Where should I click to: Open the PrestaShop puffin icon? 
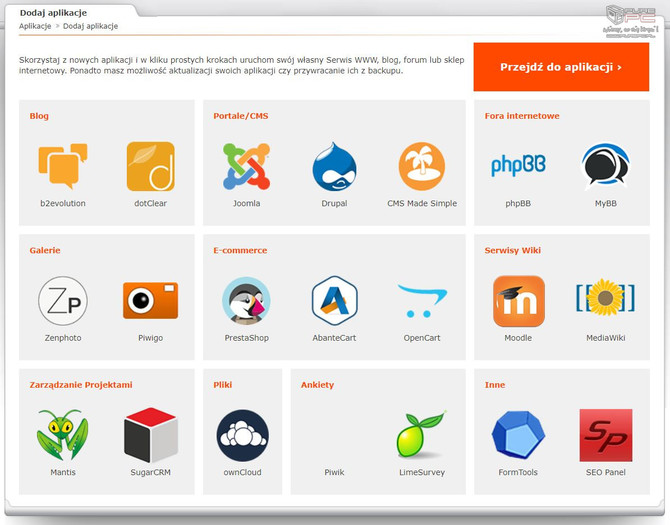tap(247, 301)
